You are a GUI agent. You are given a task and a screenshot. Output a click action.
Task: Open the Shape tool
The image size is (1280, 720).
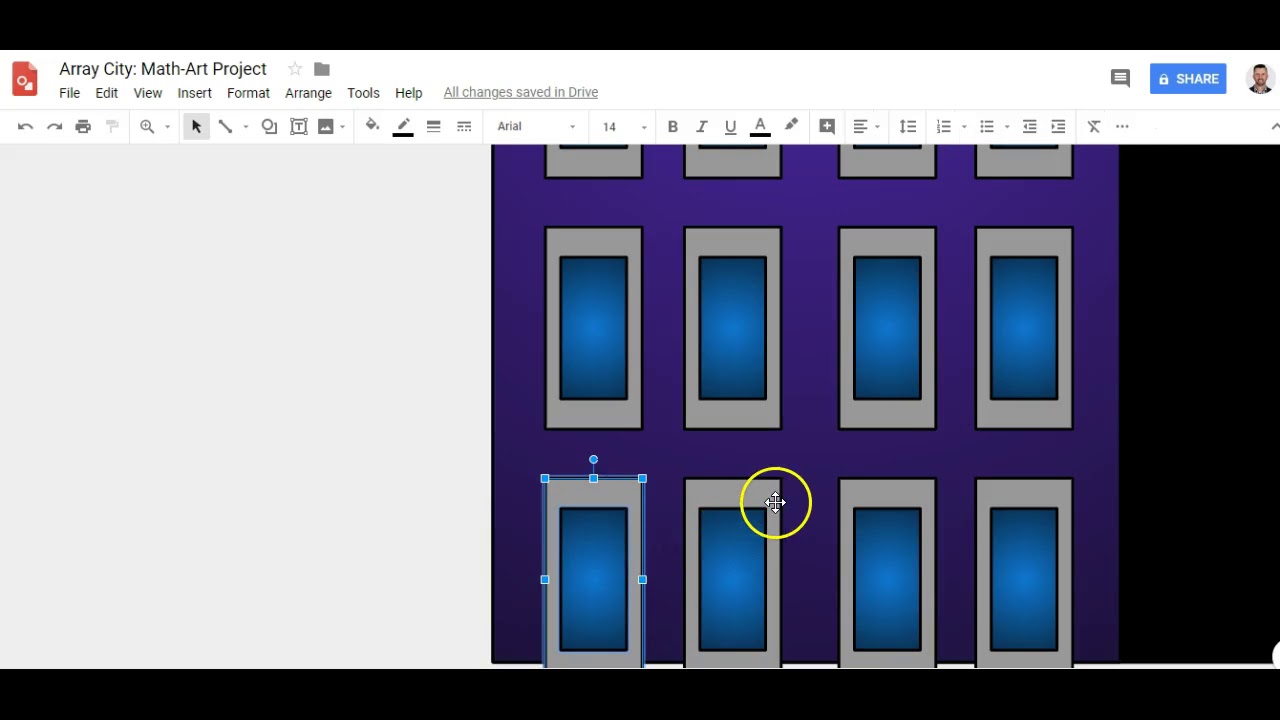(x=269, y=127)
